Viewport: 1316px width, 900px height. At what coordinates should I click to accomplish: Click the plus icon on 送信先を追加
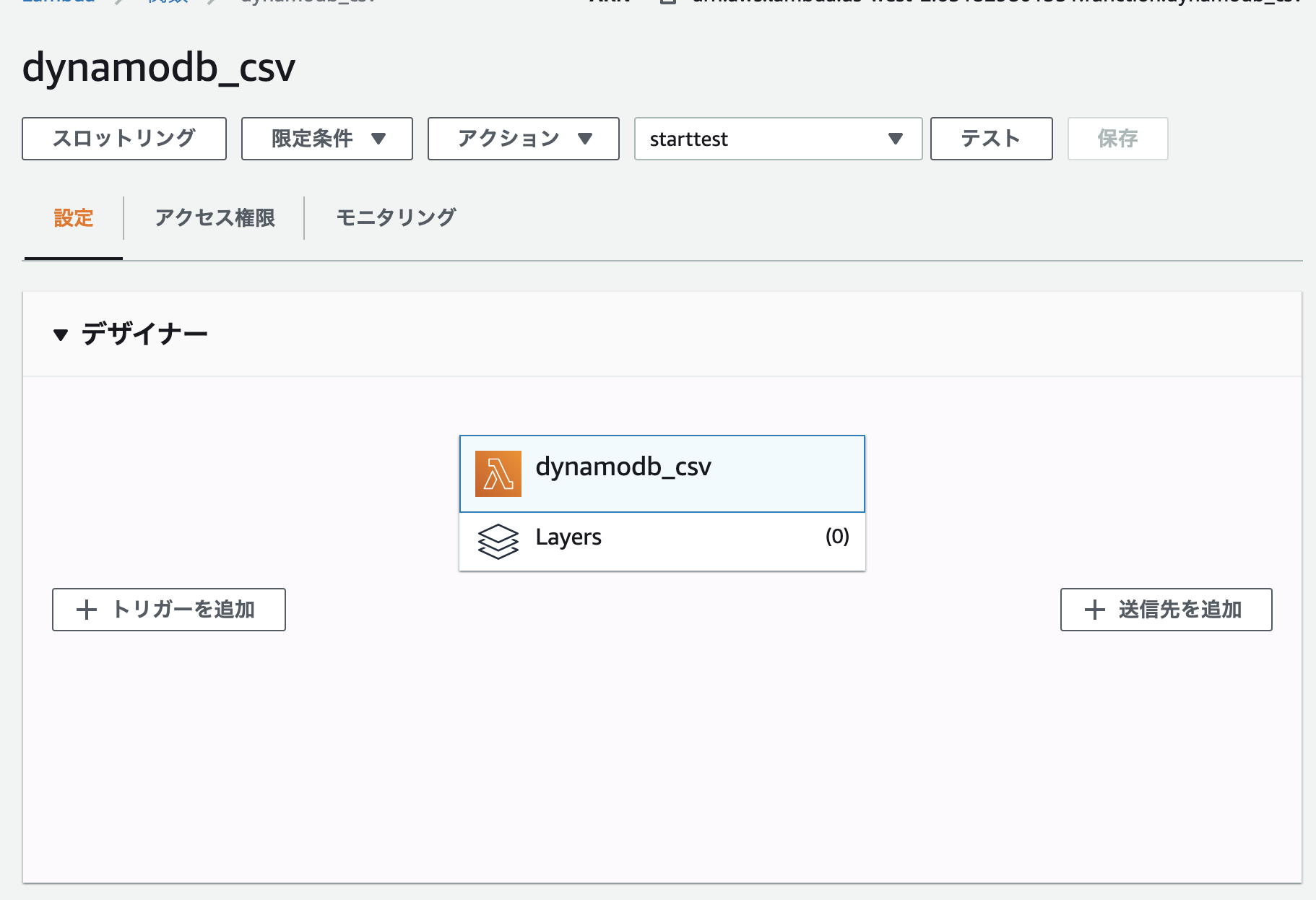tap(1094, 610)
